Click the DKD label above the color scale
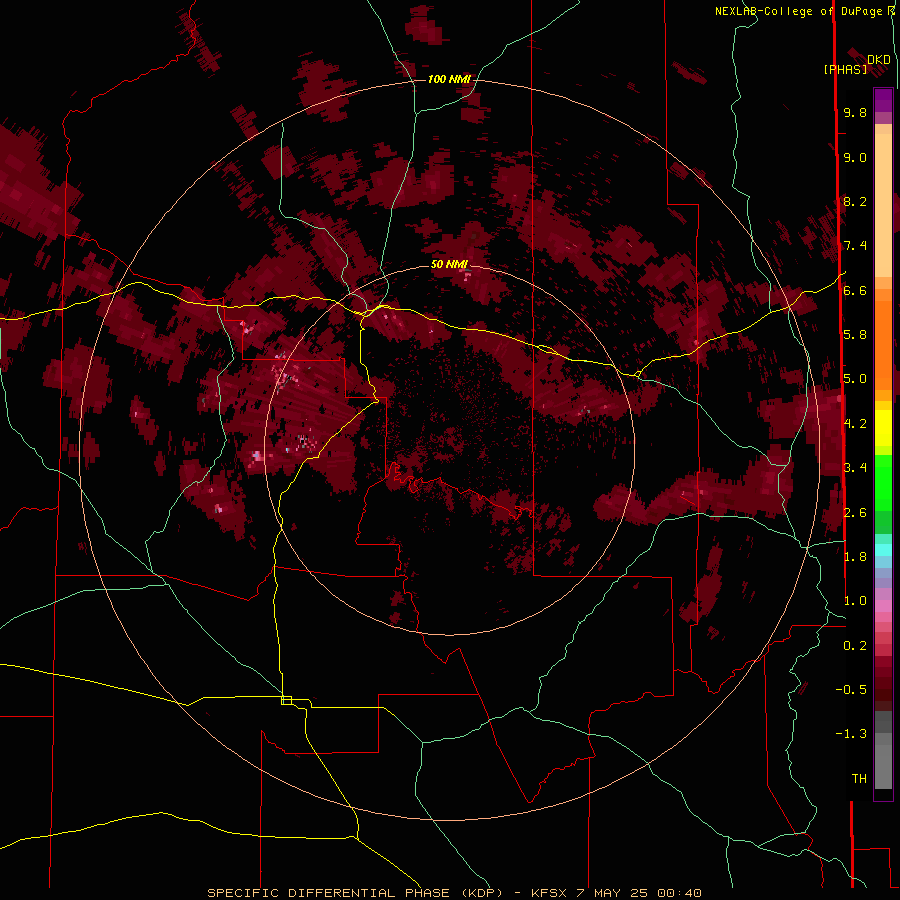Screen dimensions: 900x900 coord(879,60)
